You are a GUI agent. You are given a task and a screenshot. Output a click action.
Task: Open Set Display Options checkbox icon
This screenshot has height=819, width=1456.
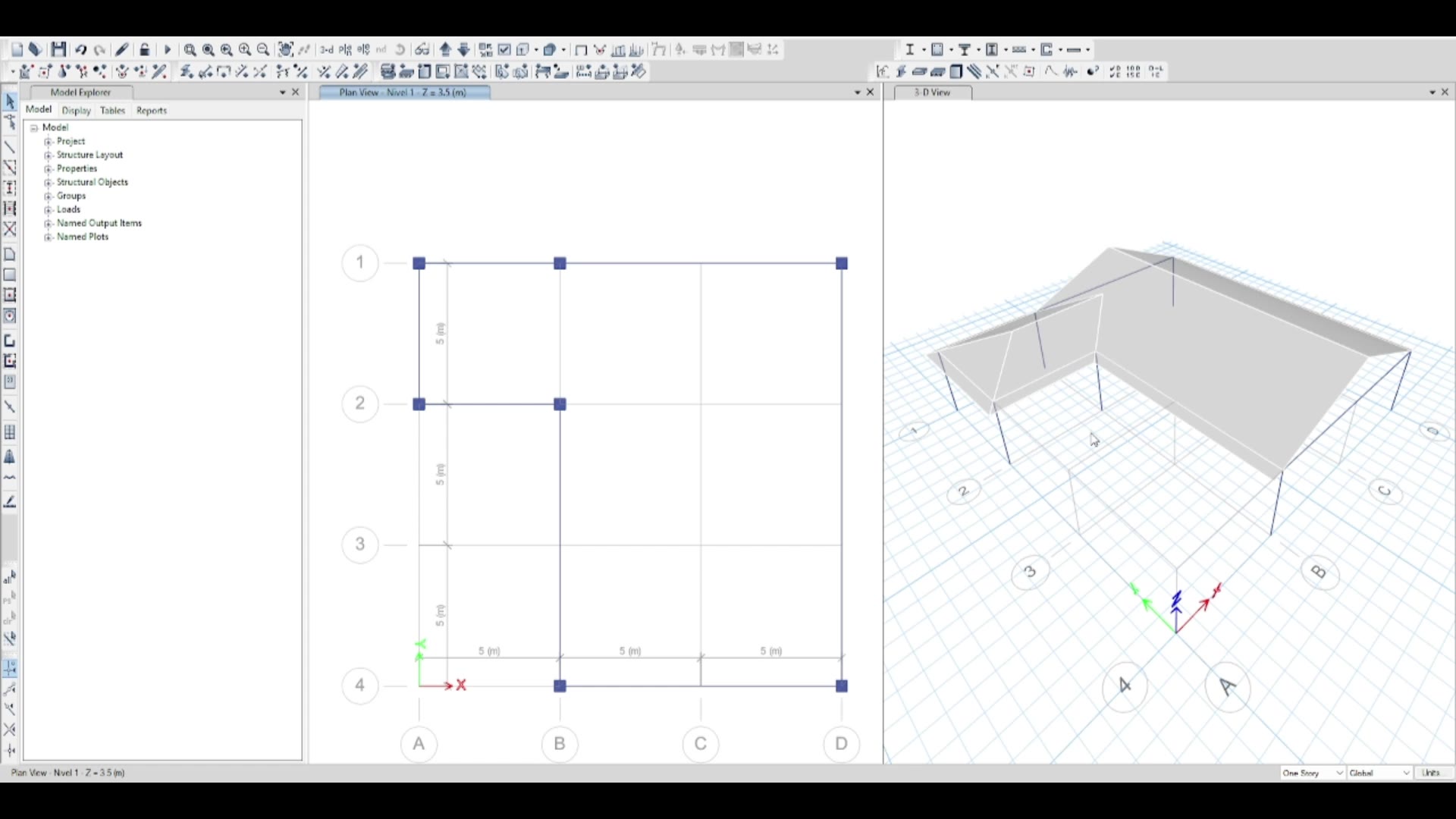504,50
